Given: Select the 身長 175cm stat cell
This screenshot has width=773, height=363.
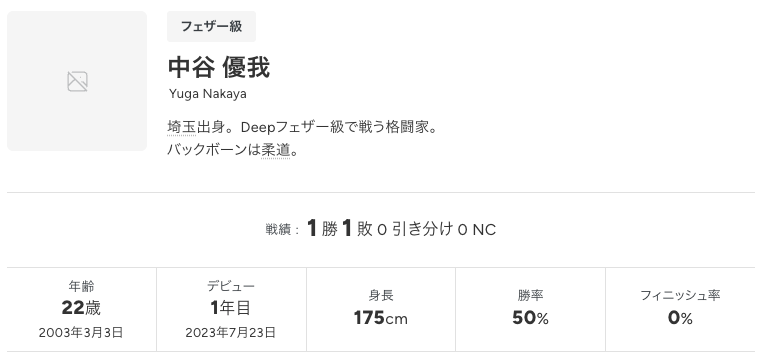Looking at the screenshot, I should (381, 310).
